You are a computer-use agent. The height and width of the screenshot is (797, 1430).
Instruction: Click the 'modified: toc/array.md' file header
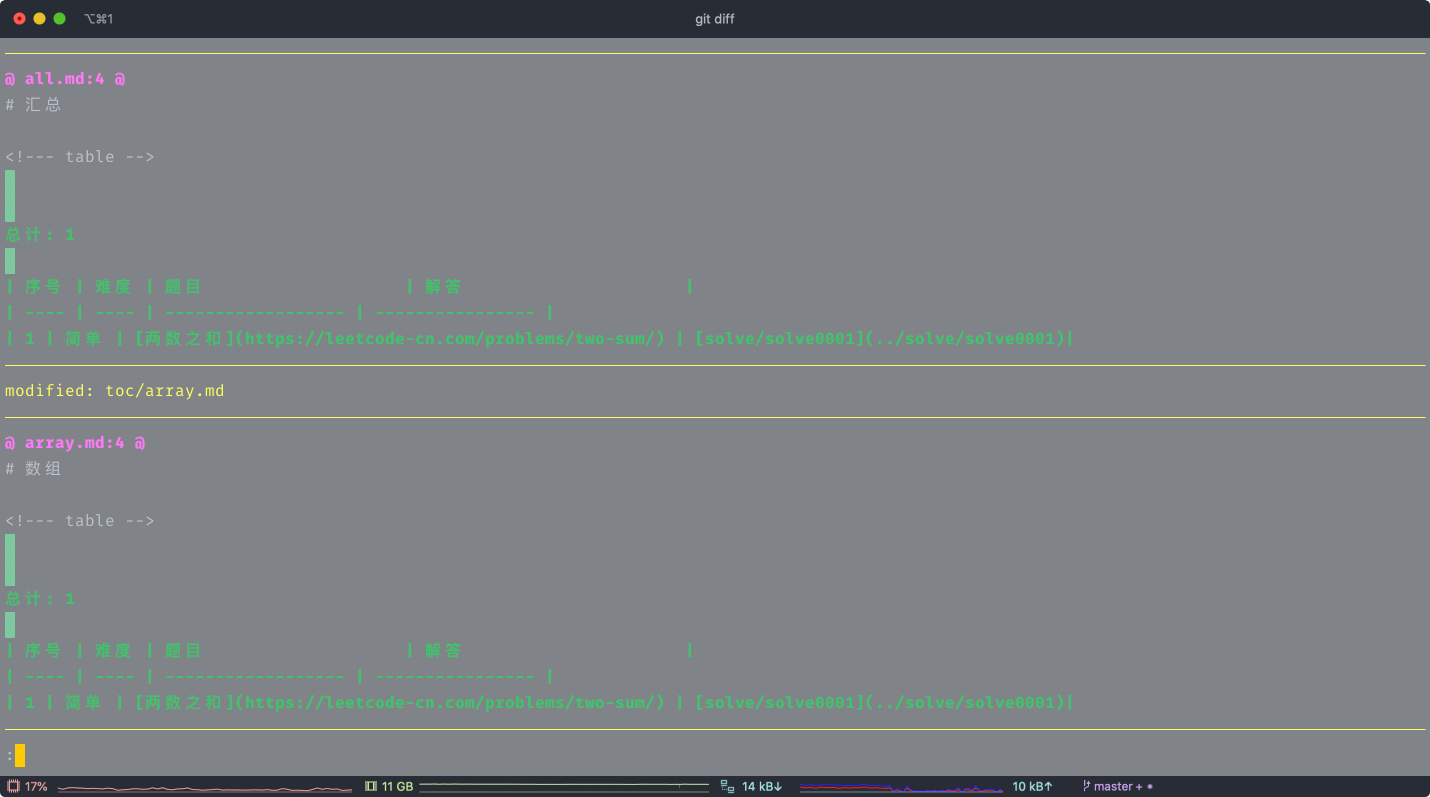click(115, 391)
